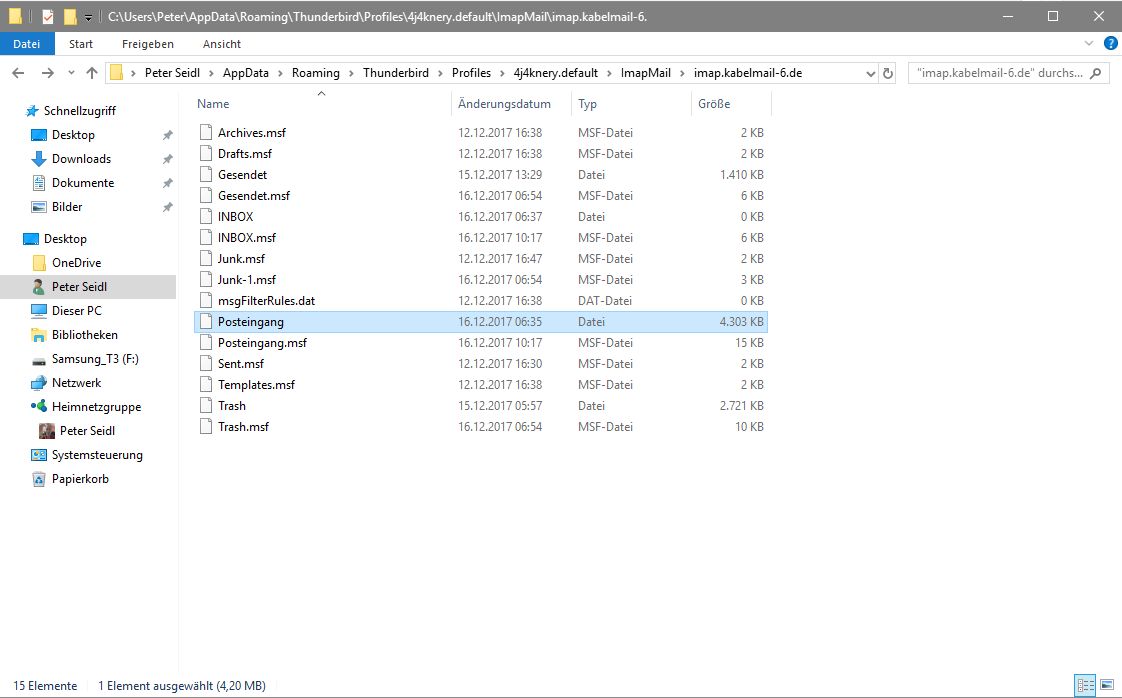Screen dimensions: 1122x698
Task: Open Systemsteuerung in the navigation pane
Action: point(97,455)
